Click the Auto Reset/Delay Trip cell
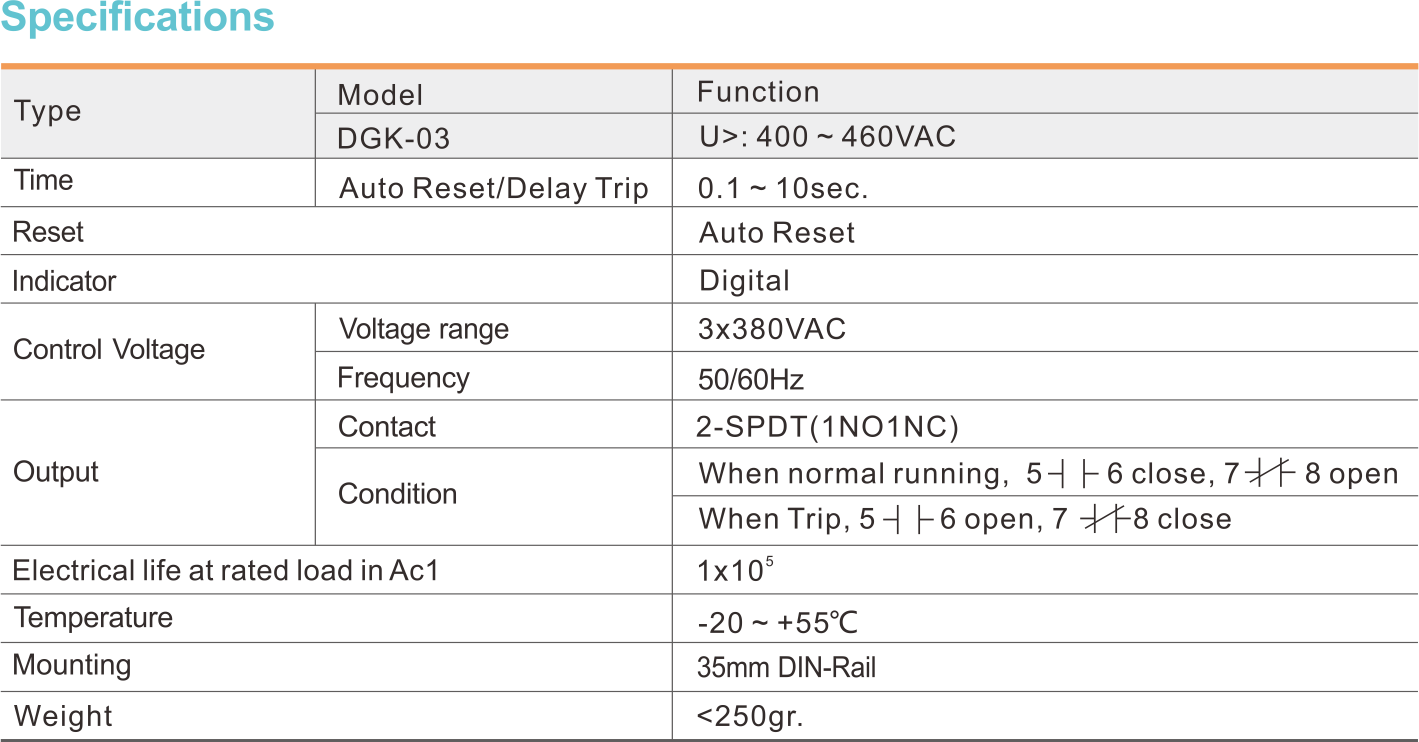1419x742 pixels. pyautogui.click(x=493, y=189)
